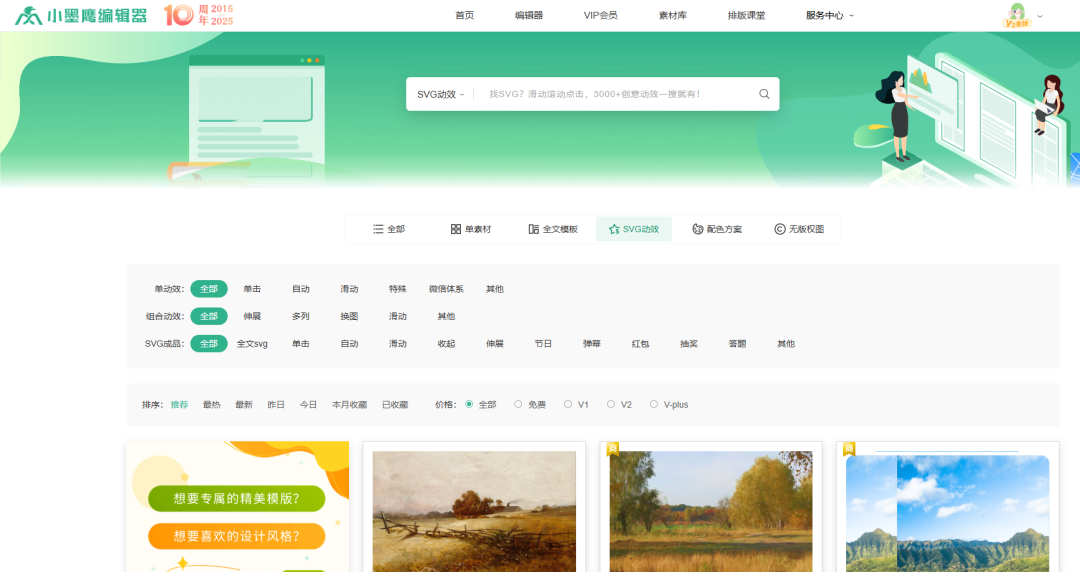Filter 组合动效 by 伸展
This screenshot has height=572, width=1080.
[252, 316]
